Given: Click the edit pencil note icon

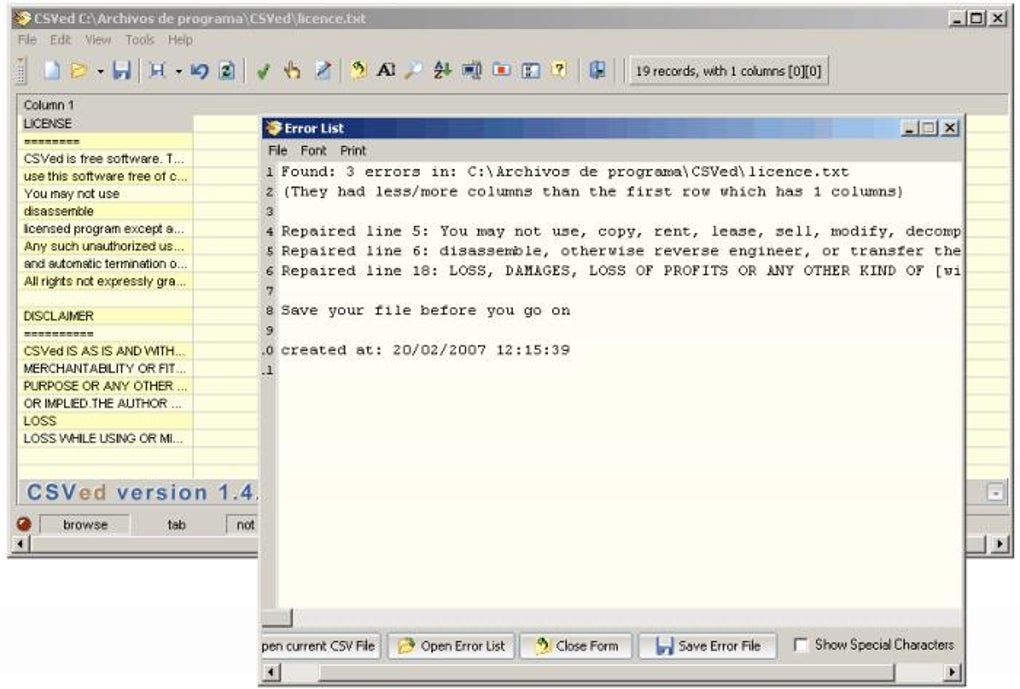Looking at the screenshot, I should coord(323,70).
